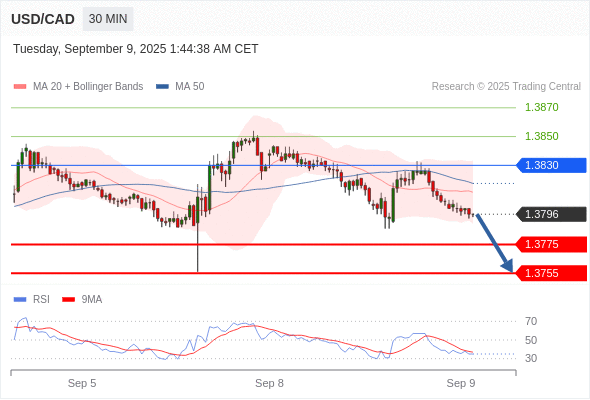590x400 pixels.
Task: Click the 30 MIN timeframe badge
Action: click(108, 19)
